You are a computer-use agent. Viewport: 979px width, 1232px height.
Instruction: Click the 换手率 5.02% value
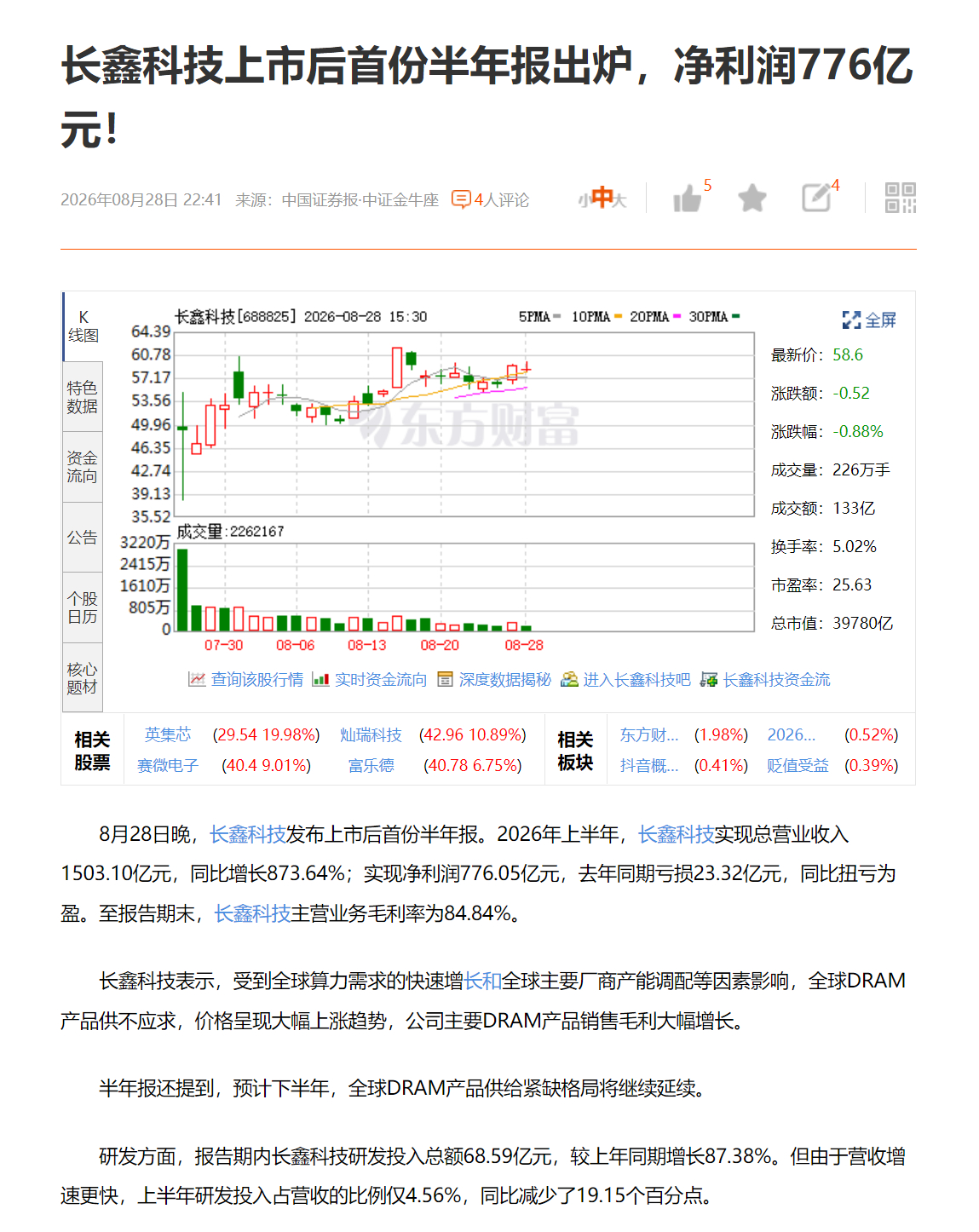[855, 546]
